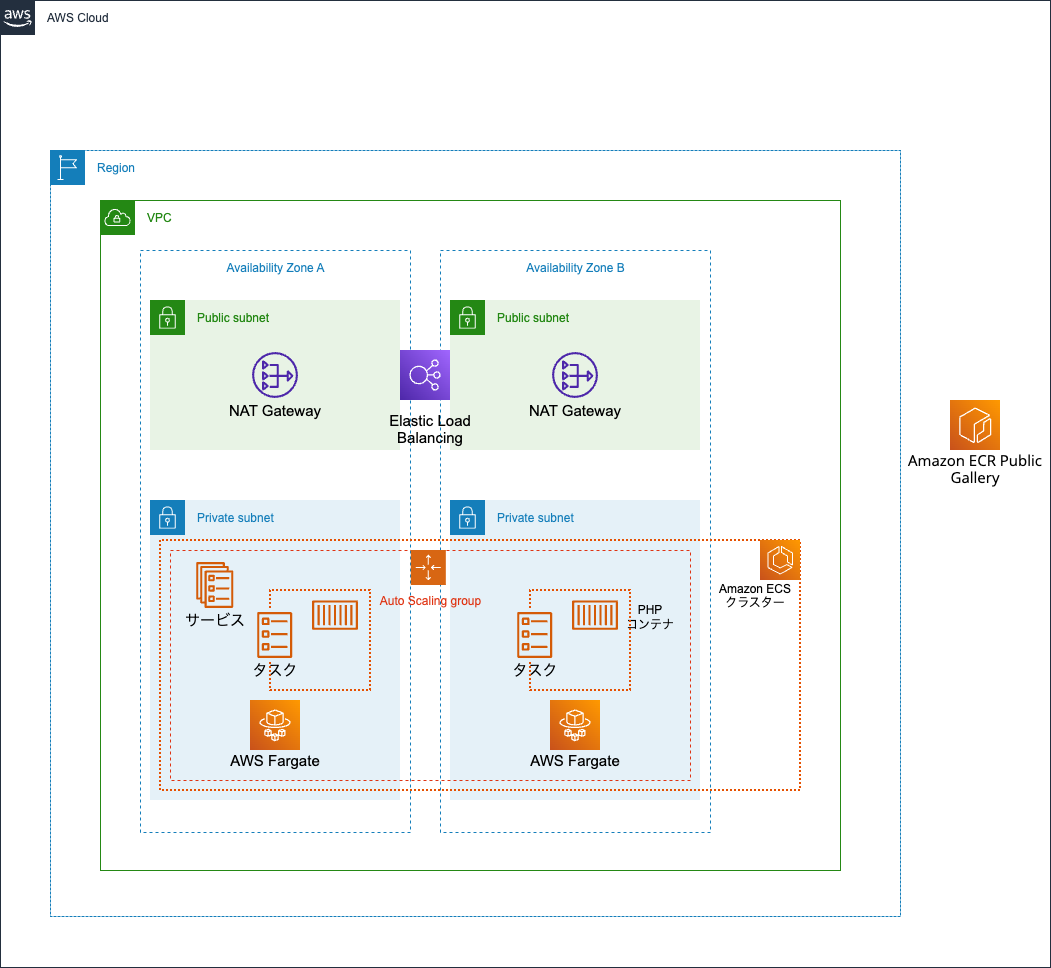Click the Availability Zone B label
Image resolution: width=1051 pixels, height=968 pixels.
point(575,267)
